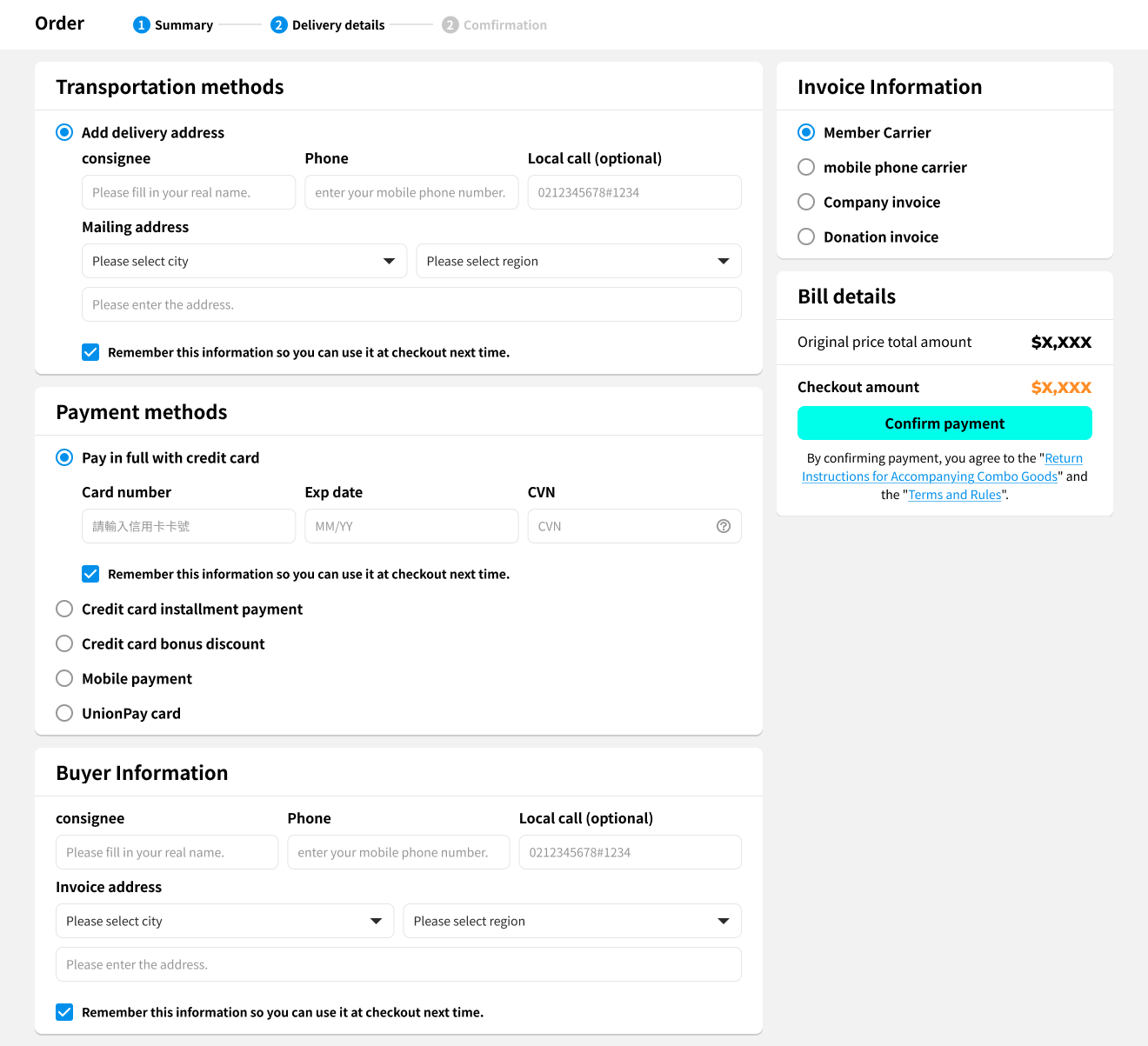This screenshot has height=1046, width=1148.
Task: Open Invoice address city dropdown
Action: tap(224, 921)
